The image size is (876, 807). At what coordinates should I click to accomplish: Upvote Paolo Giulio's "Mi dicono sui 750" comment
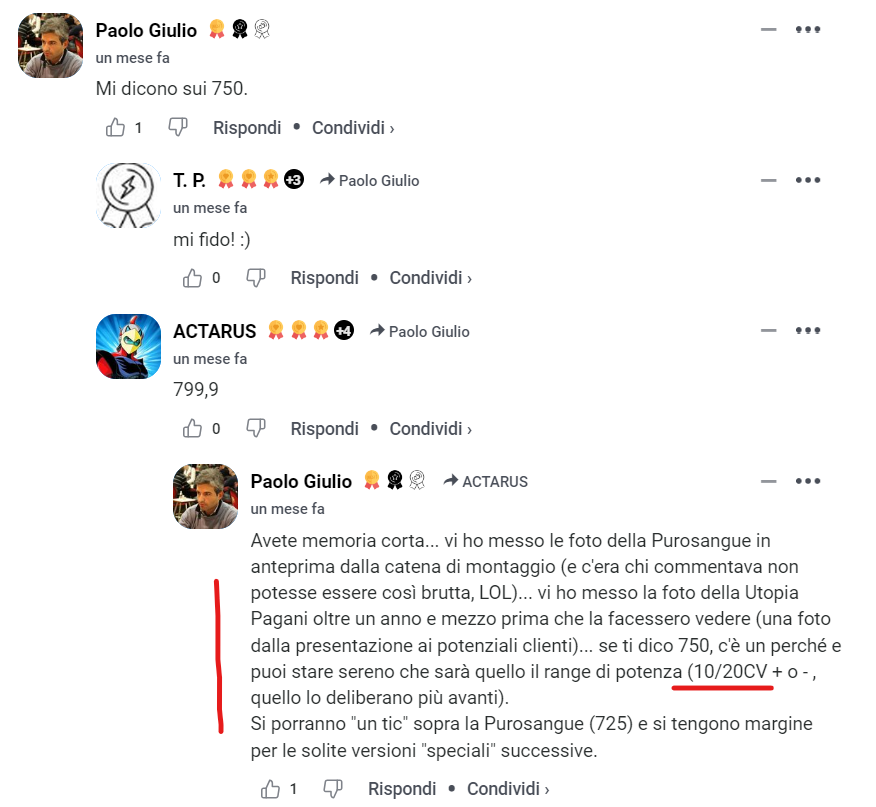tap(115, 127)
